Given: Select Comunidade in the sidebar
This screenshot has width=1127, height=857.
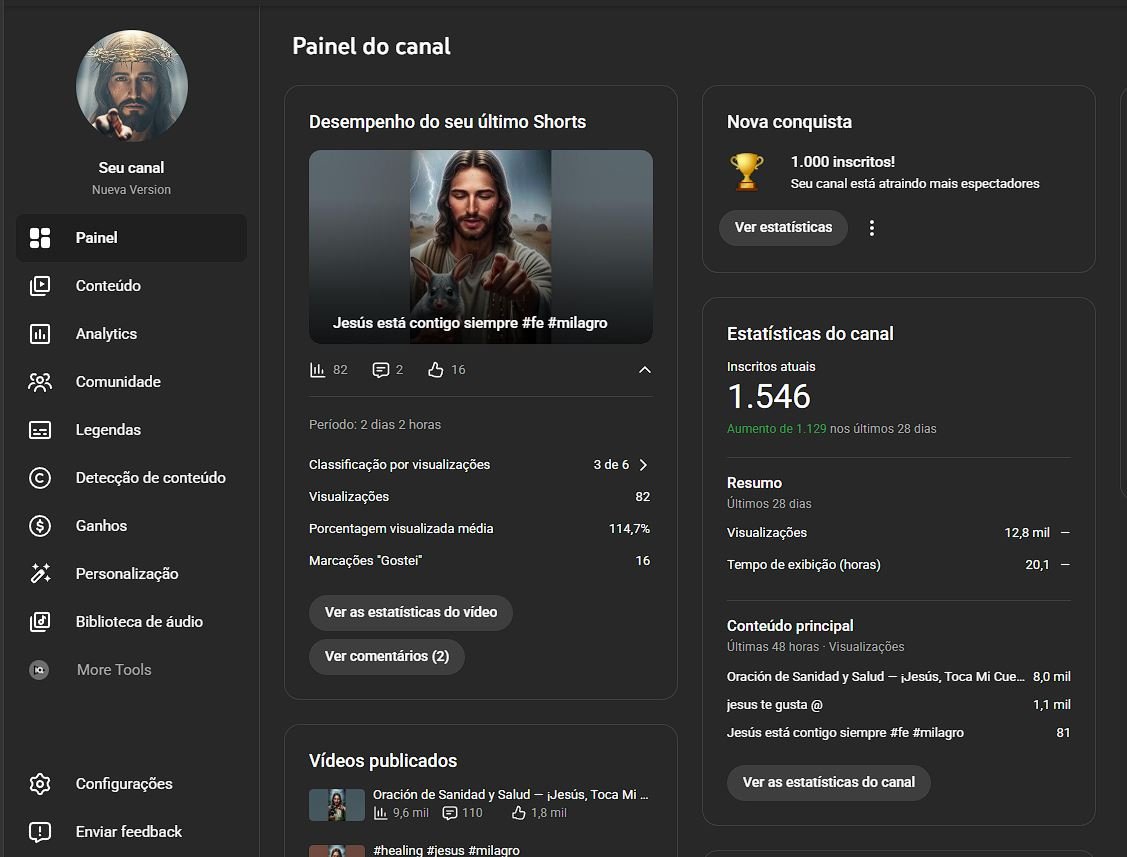Looking at the screenshot, I should click(x=132, y=382).
